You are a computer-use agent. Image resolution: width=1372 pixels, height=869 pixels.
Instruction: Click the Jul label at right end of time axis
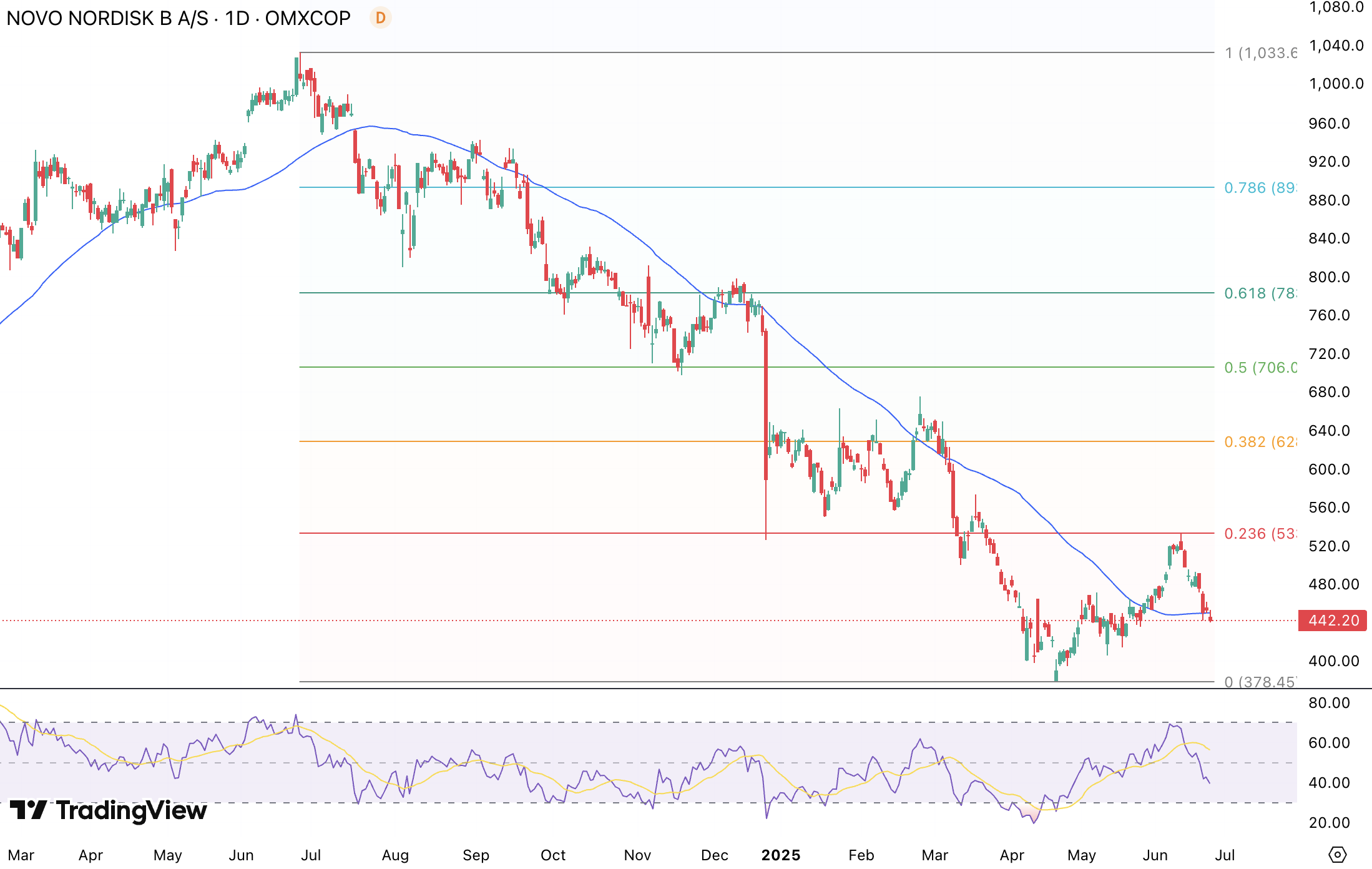[1225, 855]
